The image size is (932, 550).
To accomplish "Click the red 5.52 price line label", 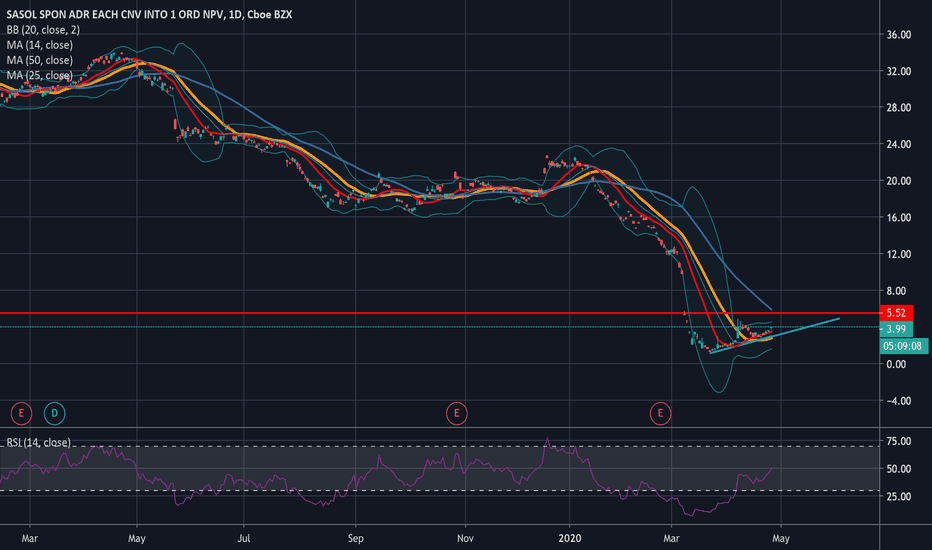I will click(896, 313).
